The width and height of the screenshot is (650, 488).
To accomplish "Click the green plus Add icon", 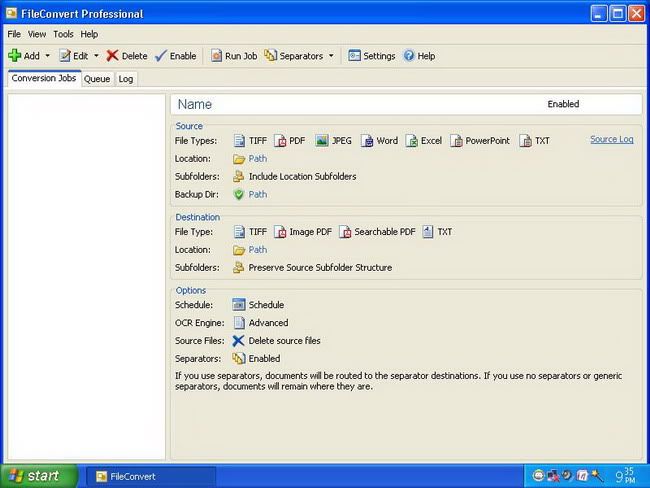I will (x=15, y=56).
